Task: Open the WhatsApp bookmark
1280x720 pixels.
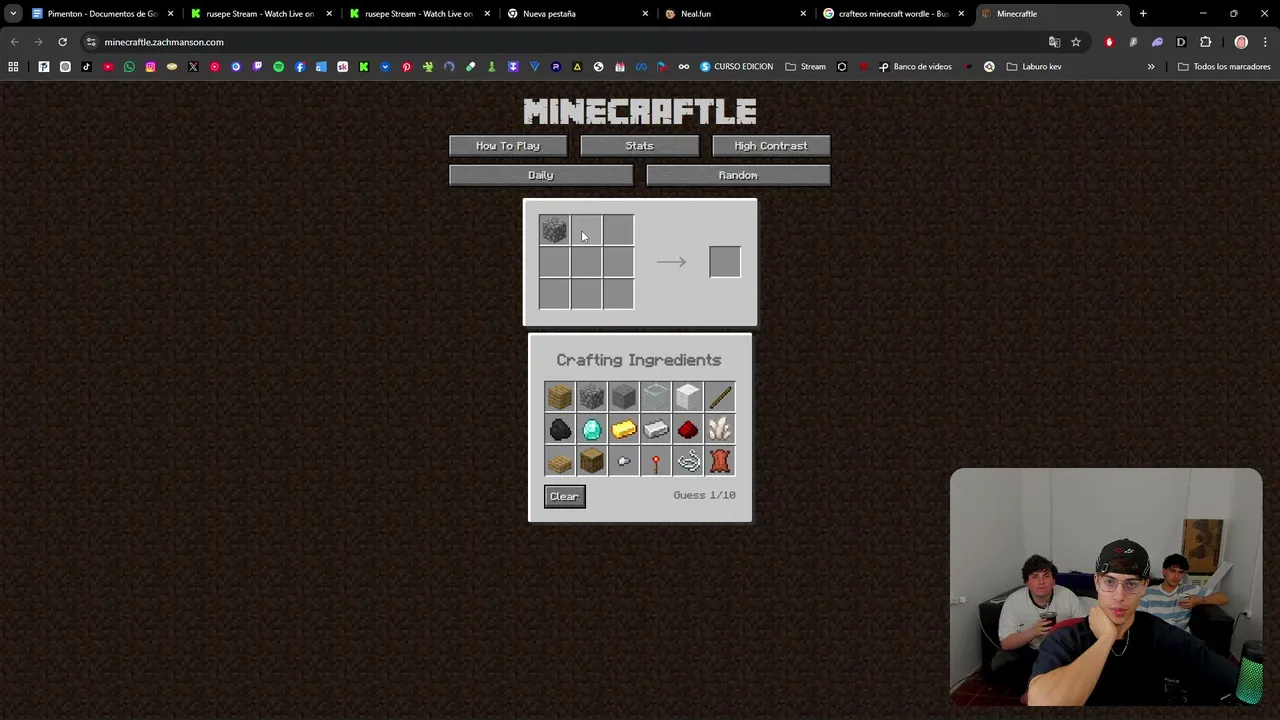Action: click(x=129, y=67)
